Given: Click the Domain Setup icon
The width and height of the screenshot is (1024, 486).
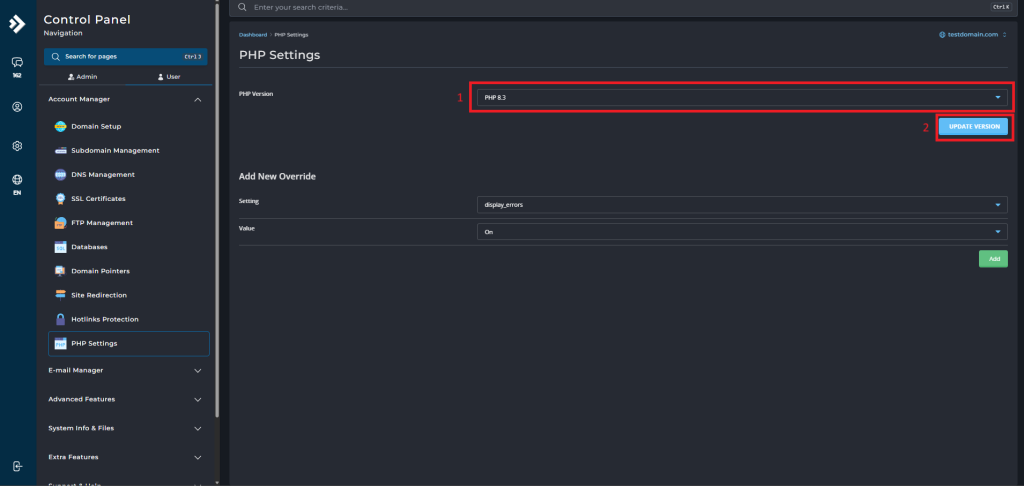Looking at the screenshot, I should point(61,127).
